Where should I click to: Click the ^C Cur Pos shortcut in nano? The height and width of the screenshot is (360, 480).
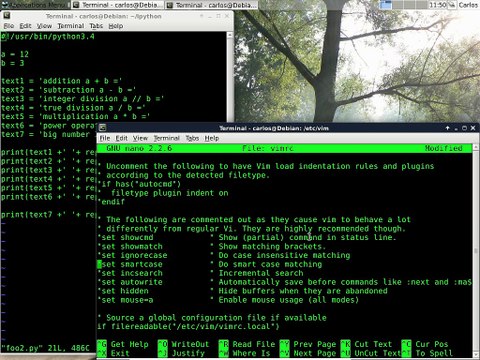(x=425, y=344)
